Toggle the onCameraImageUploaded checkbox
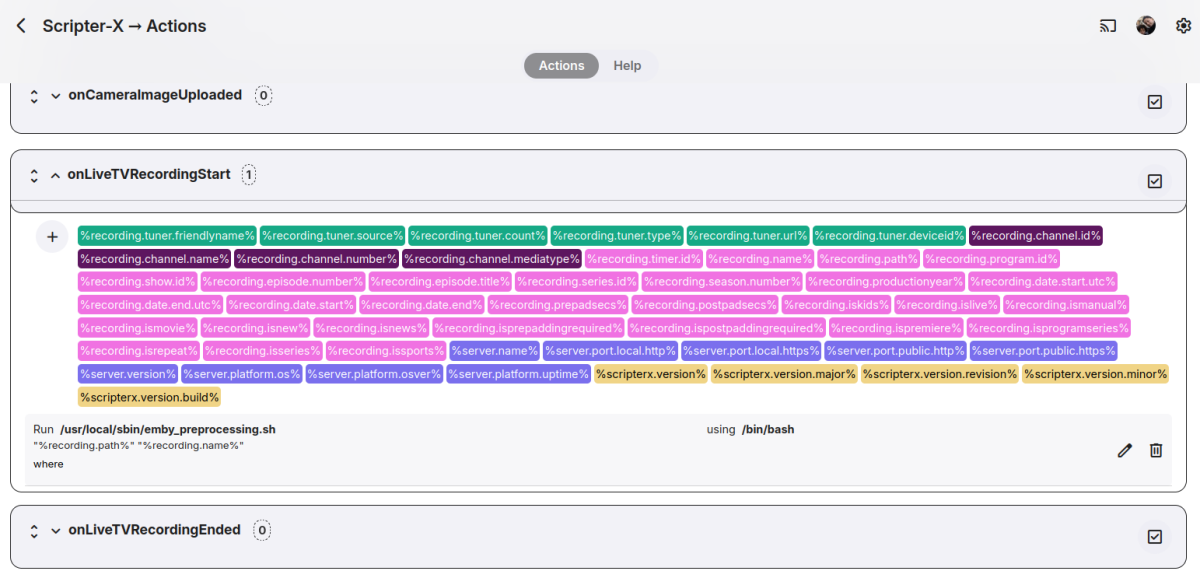The width and height of the screenshot is (1200, 578). pyautogui.click(x=1154, y=101)
